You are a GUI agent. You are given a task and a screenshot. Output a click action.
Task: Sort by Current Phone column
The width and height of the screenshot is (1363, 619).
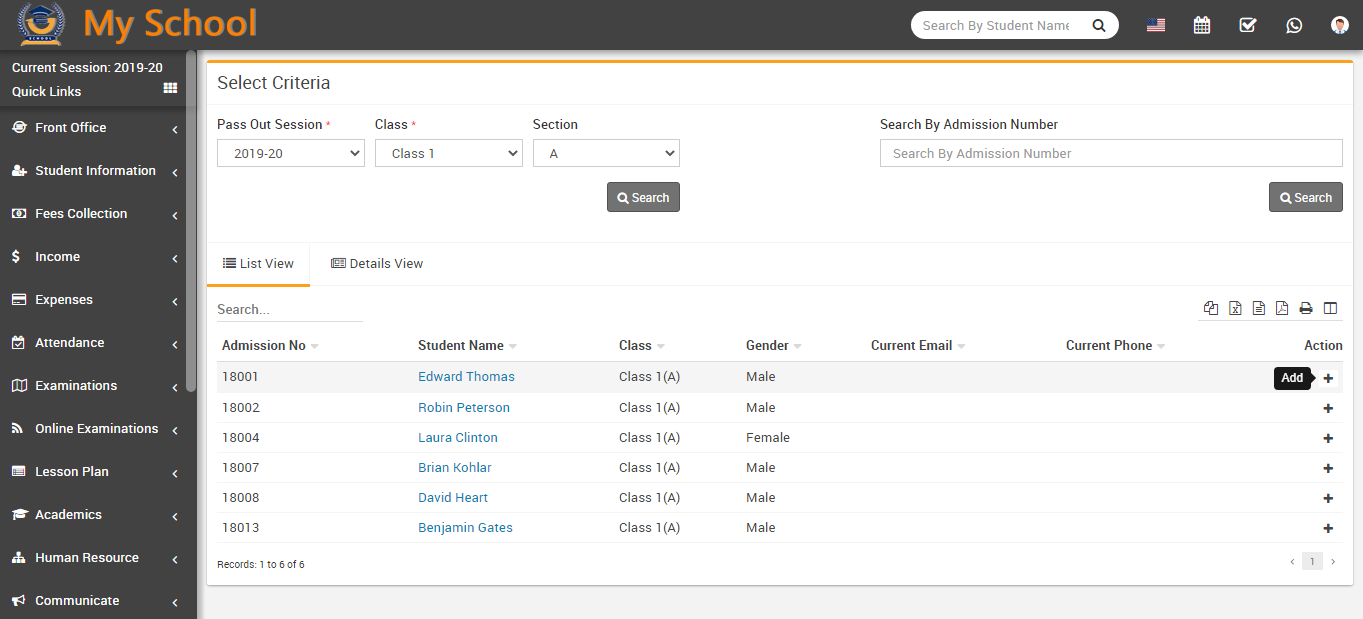click(x=1116, y=345)
